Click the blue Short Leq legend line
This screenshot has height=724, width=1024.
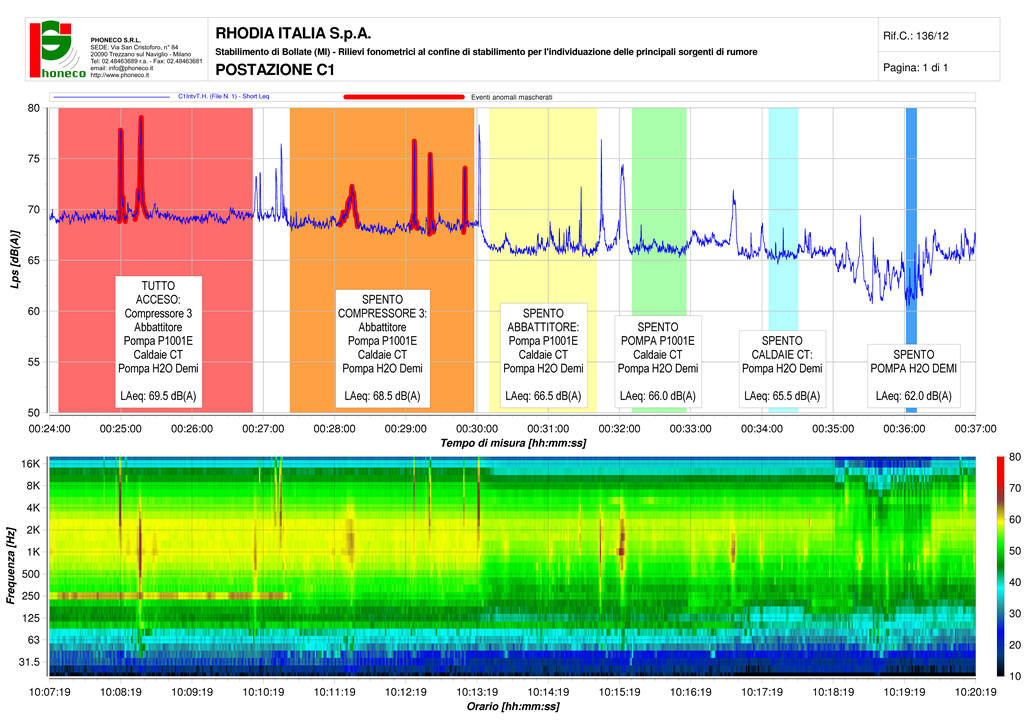click(x=112, y=97)
